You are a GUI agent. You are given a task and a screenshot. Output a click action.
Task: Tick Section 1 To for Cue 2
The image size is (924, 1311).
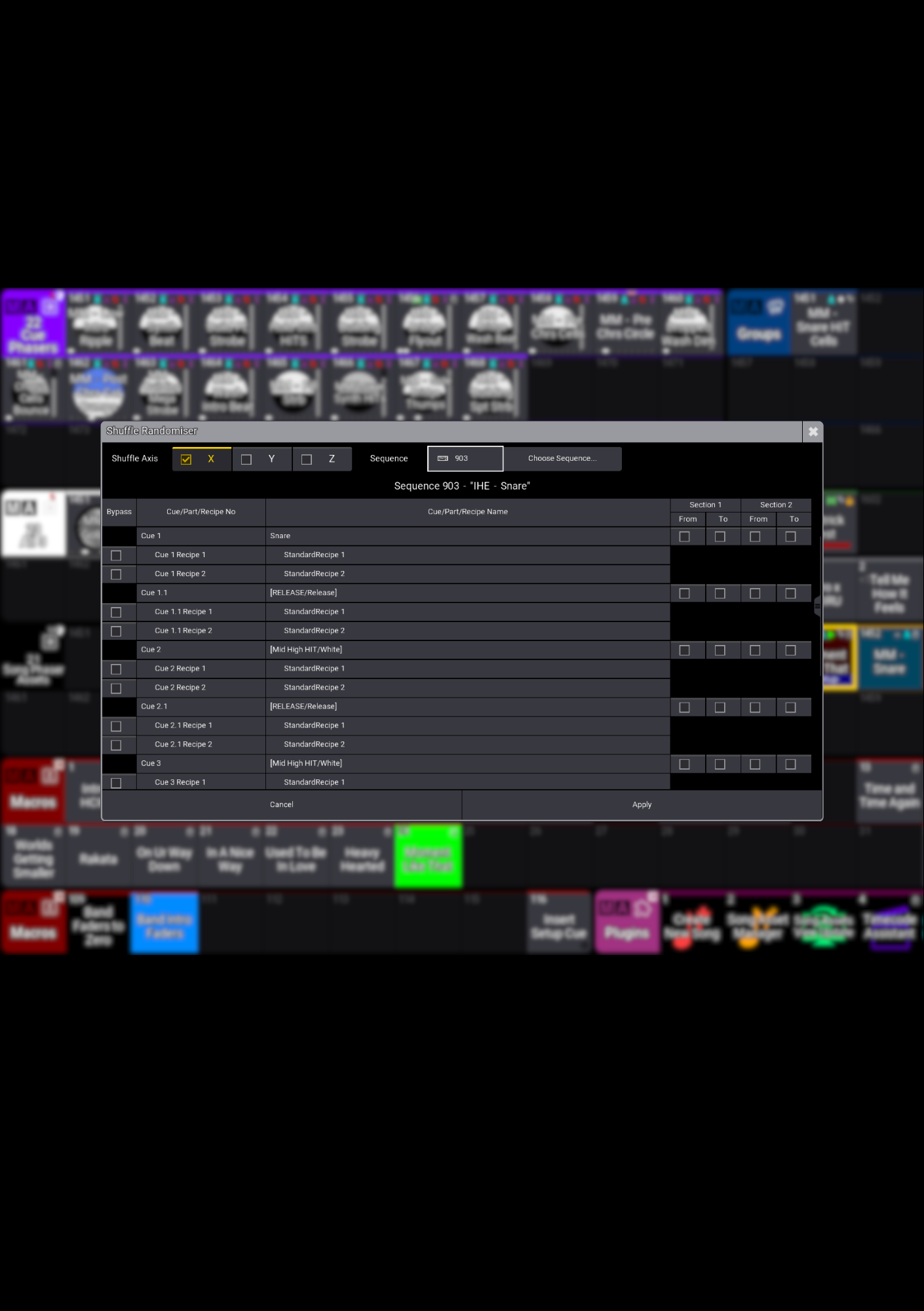[x=720, y=650]
